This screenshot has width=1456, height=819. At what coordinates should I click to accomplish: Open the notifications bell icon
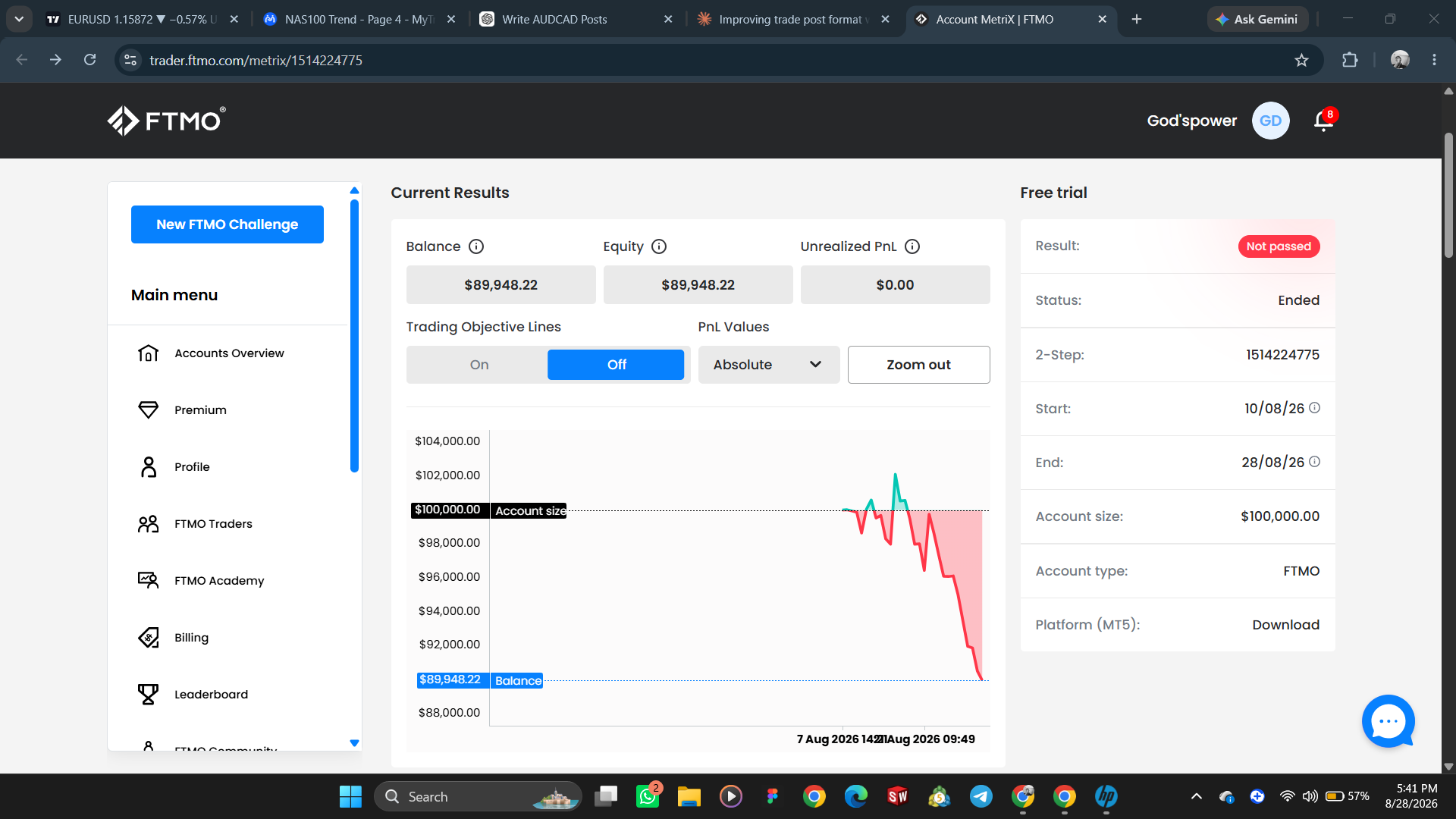[x=1324, y=121]
